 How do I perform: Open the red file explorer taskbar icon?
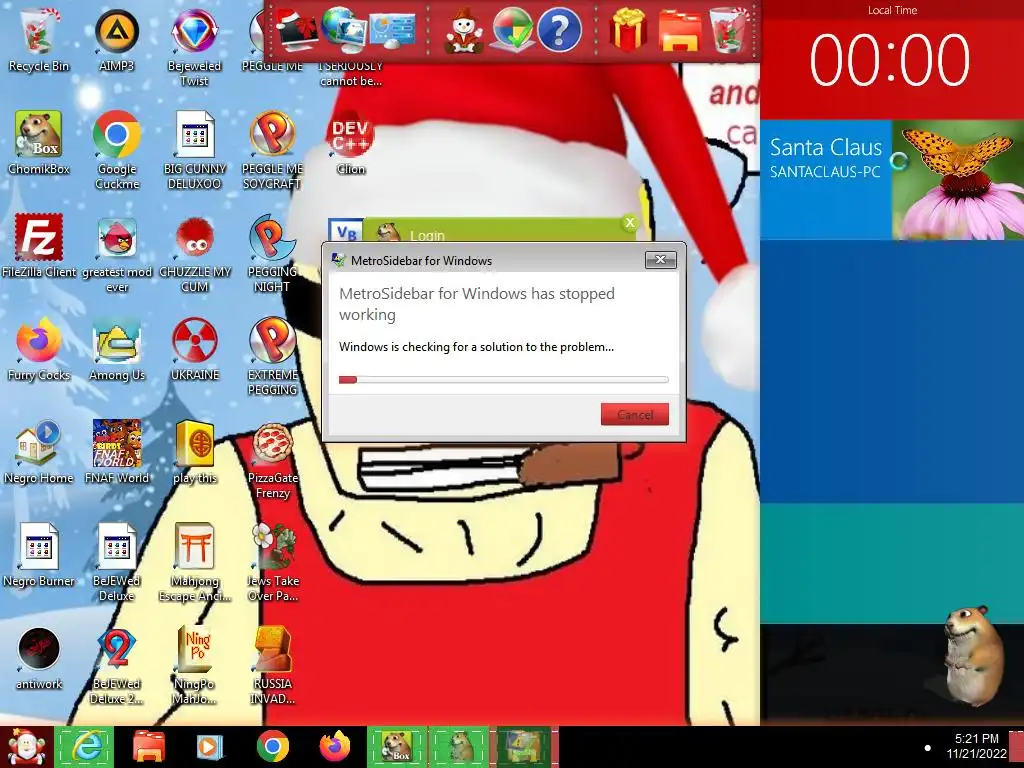pos(149,747)
